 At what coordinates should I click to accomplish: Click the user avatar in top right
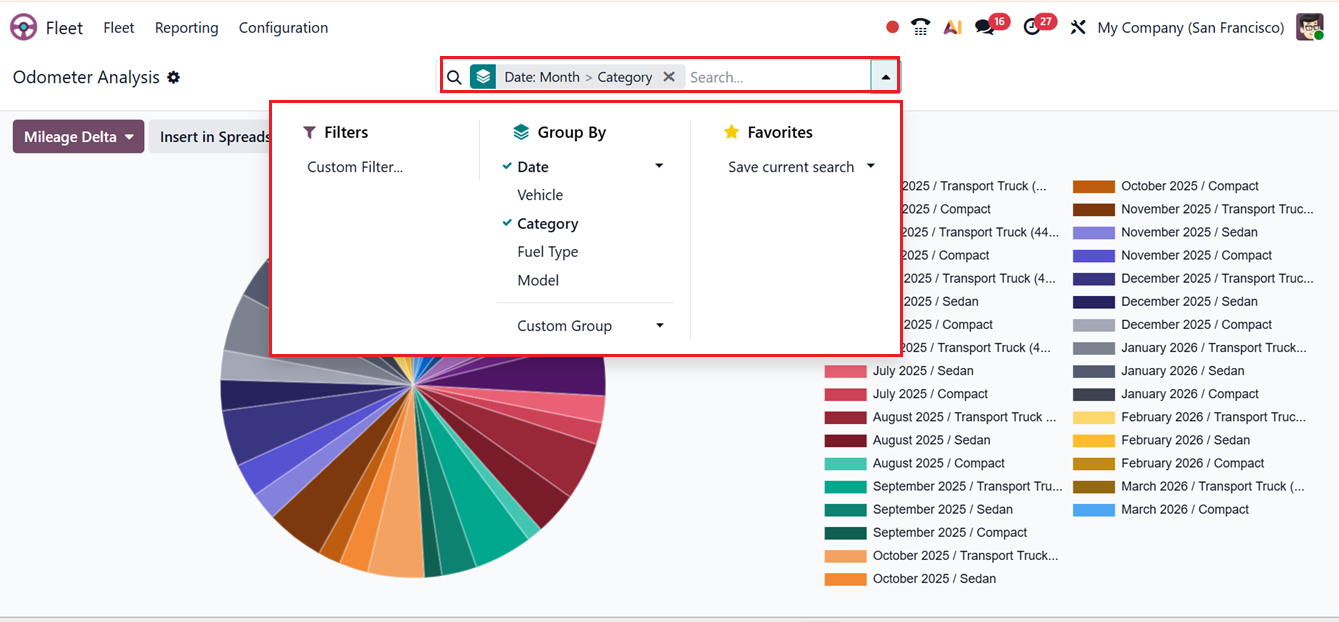(x=1310, y=28)
